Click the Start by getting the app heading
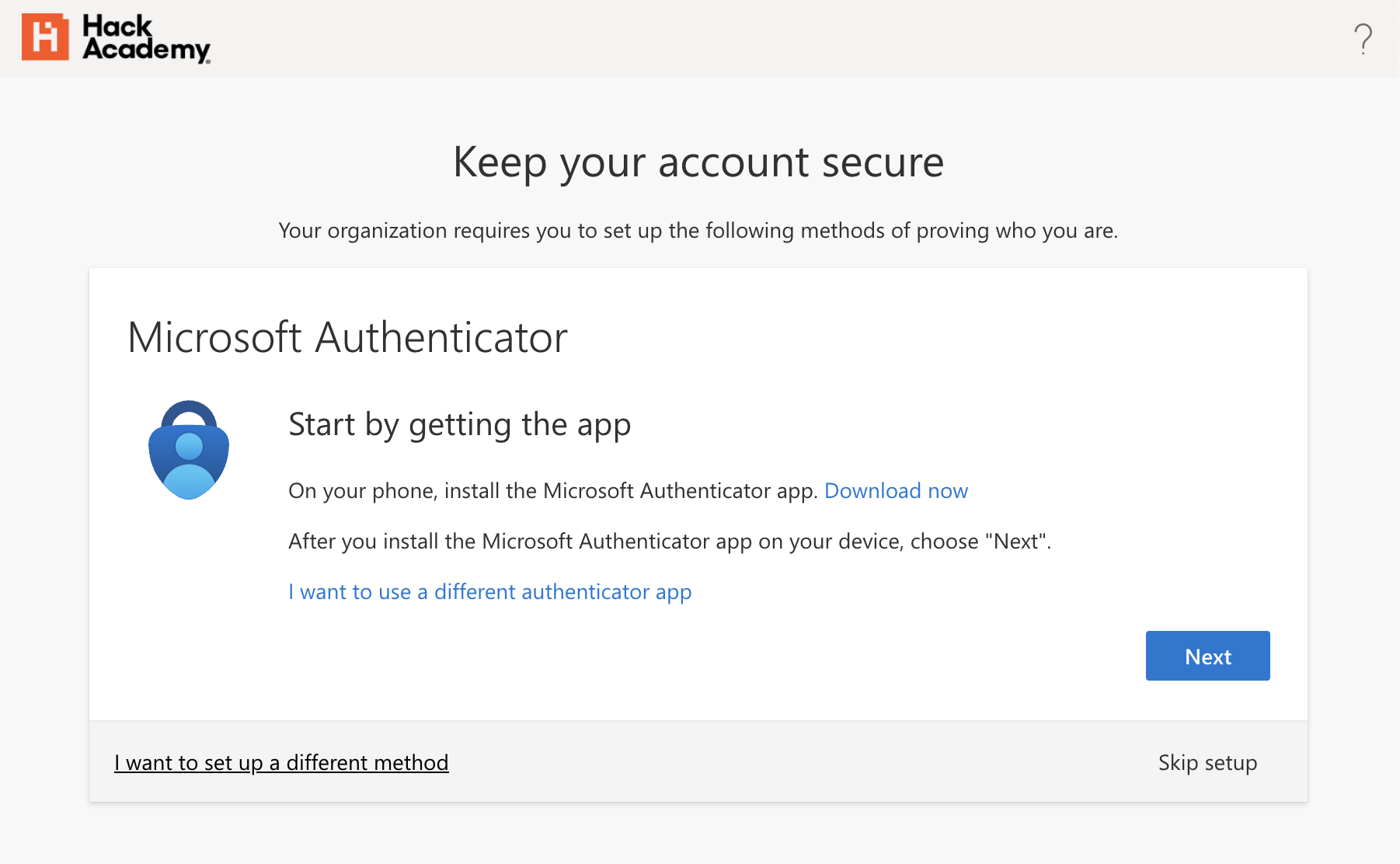The image size is (1400, 864). [x=459, y=425]
